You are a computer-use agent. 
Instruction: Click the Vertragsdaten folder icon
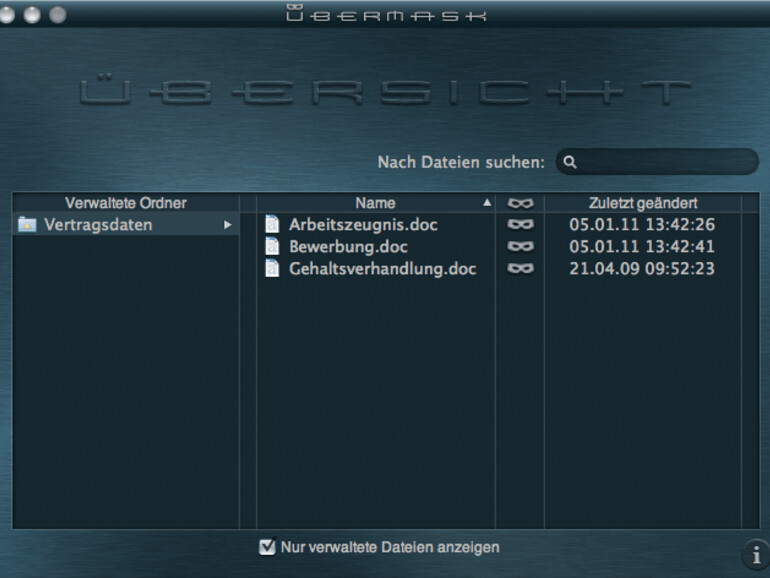tap(27, 224)
